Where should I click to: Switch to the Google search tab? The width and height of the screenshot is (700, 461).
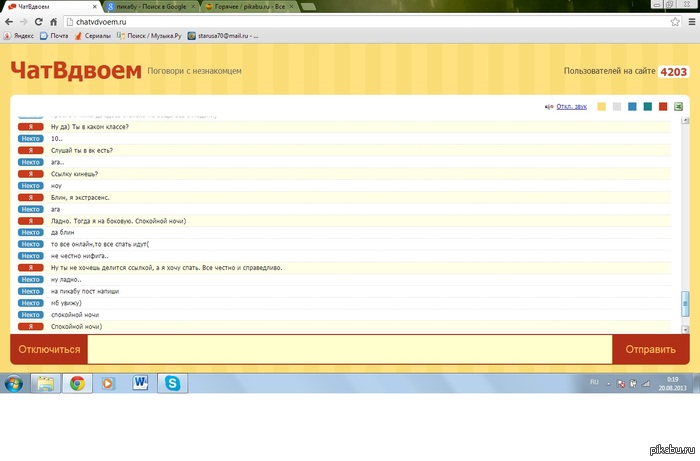click(152, 7)
